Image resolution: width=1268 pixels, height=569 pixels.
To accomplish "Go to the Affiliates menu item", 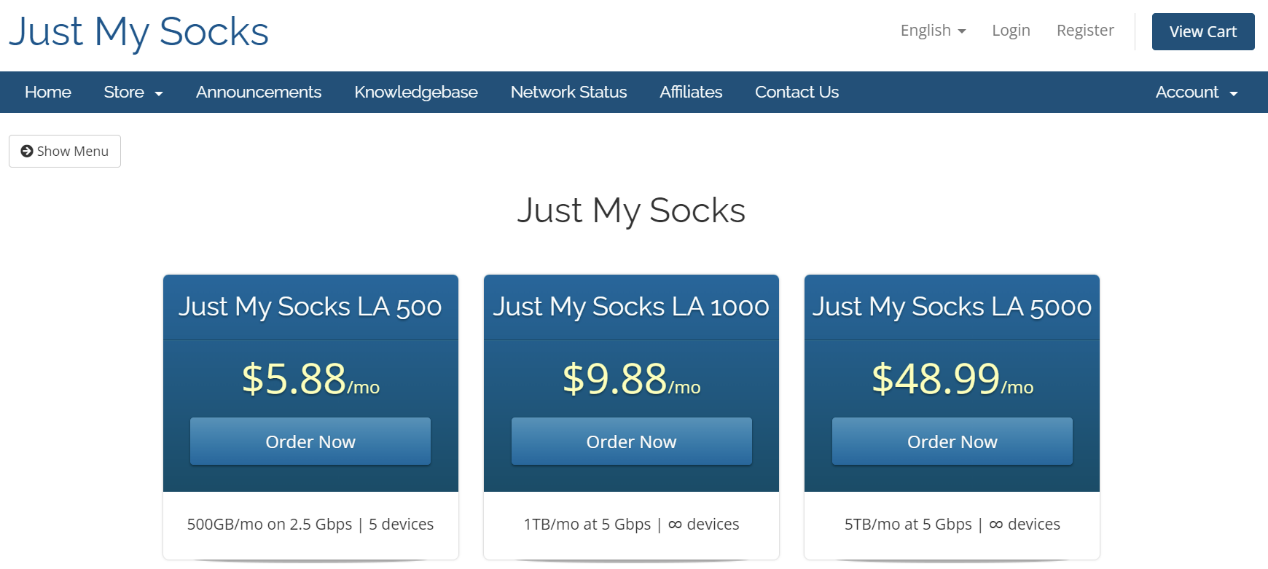I will (x=691, y=92).
